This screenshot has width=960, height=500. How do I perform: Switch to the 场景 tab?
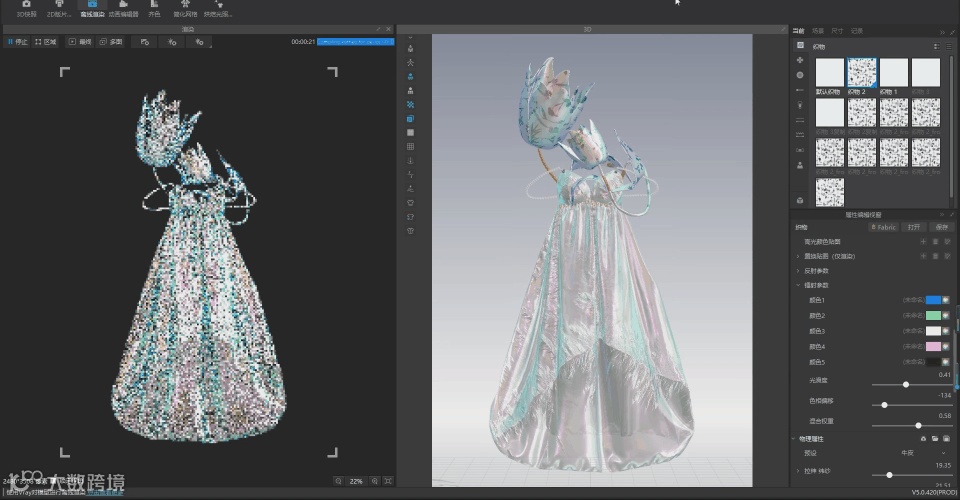point(818,31)
